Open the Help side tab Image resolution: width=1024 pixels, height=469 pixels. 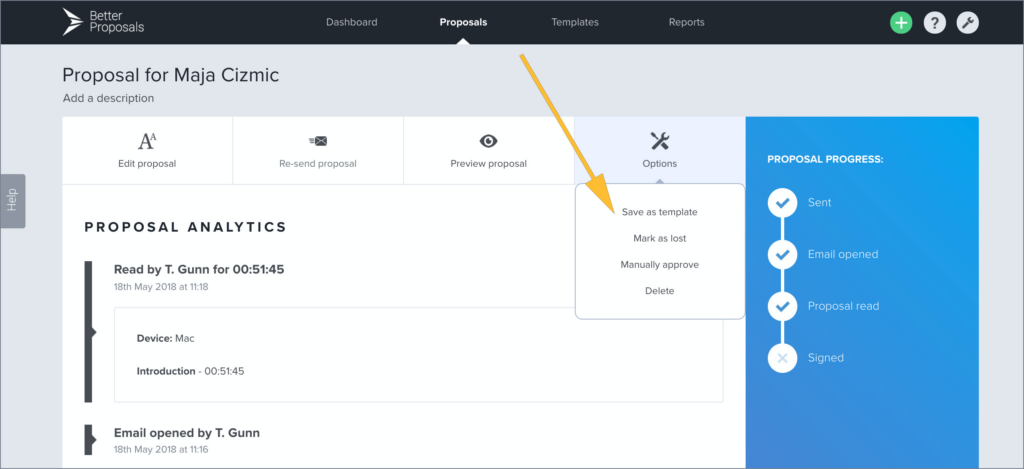(x=12, y=200)
